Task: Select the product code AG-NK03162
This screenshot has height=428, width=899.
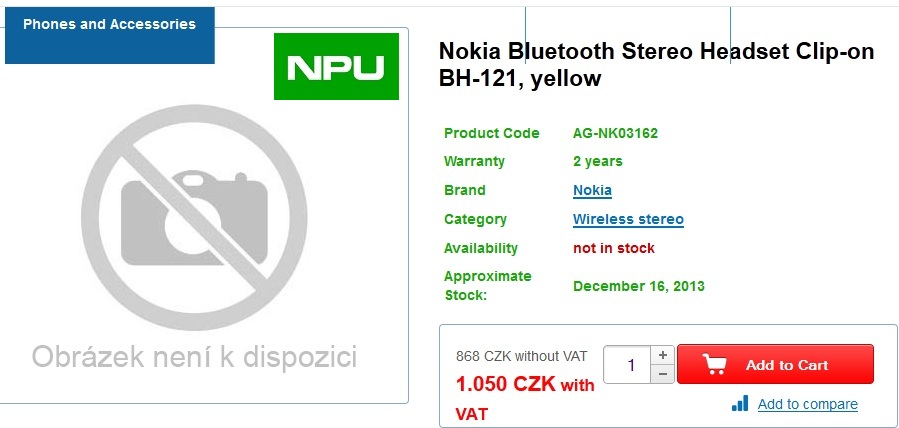Action: tap(615, 133)
